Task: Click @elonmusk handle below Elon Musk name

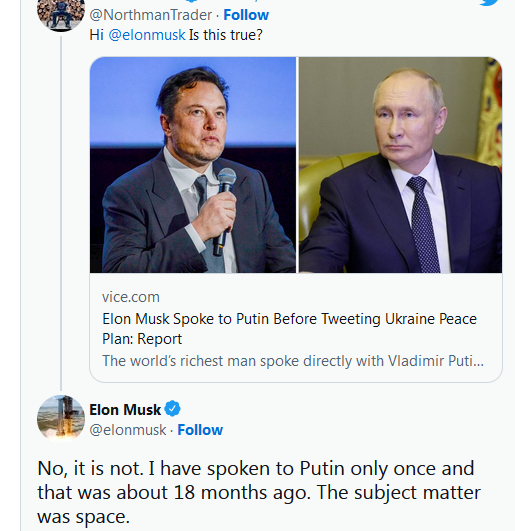Action: pos(128,430)
